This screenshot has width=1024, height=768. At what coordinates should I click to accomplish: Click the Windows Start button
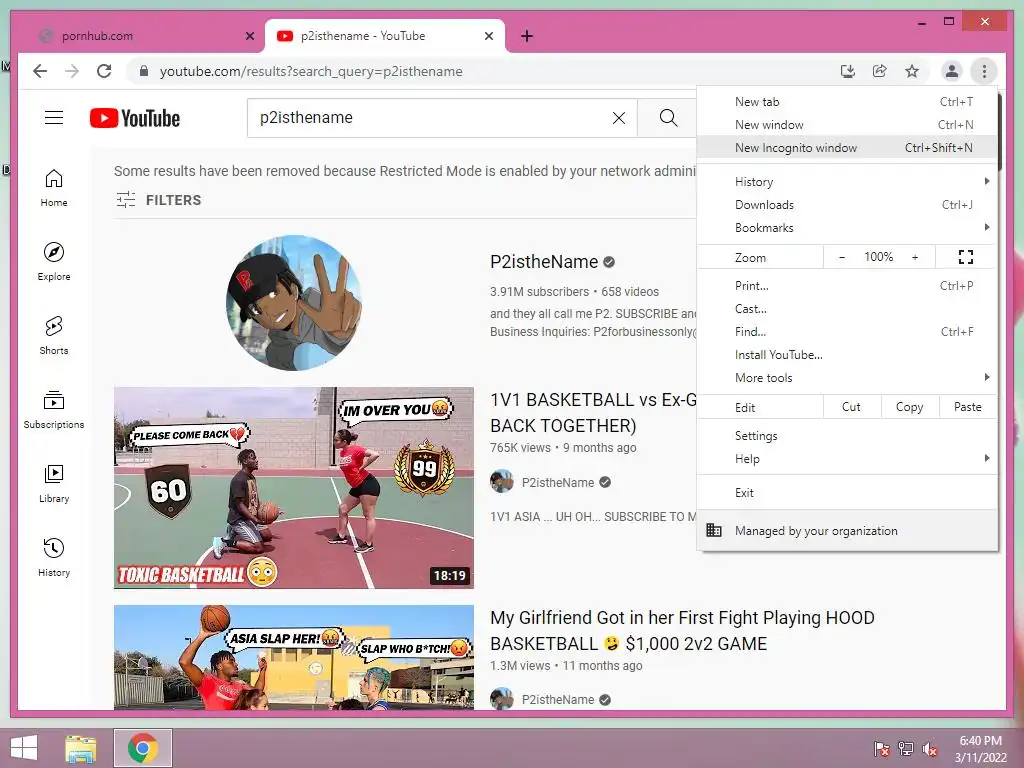[24, 748]
